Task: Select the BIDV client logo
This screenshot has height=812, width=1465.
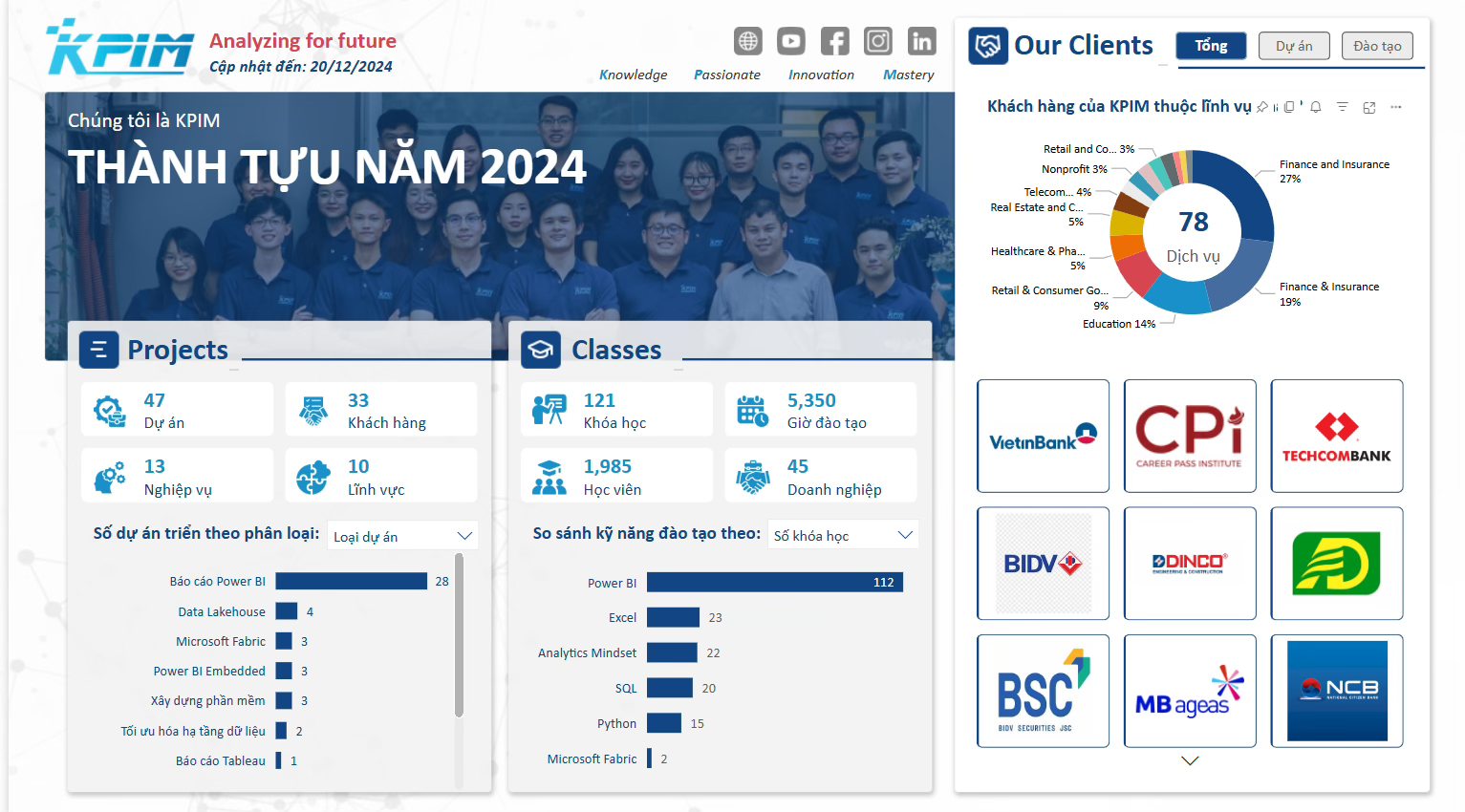Action: coord(1043,564)
